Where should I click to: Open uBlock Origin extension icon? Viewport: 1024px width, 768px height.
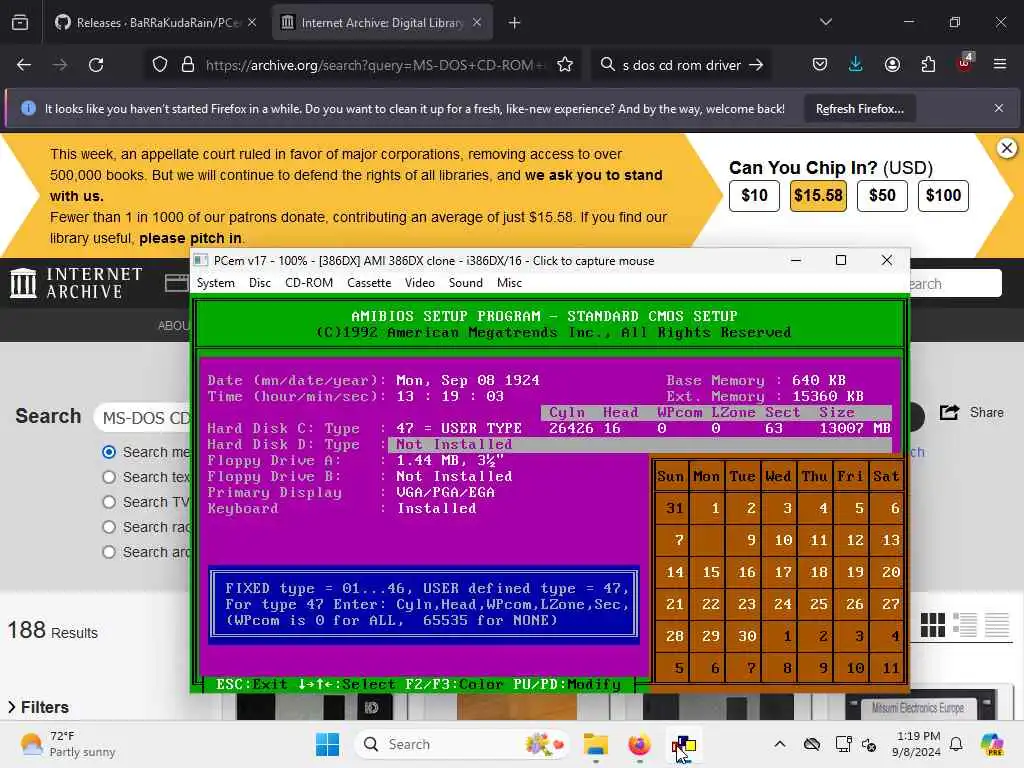coord(964,63)
